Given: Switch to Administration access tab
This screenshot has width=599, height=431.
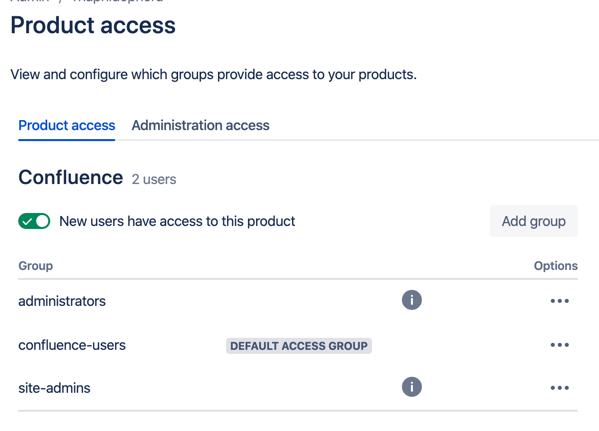Looking at the screenshot, I should (201, 125).
